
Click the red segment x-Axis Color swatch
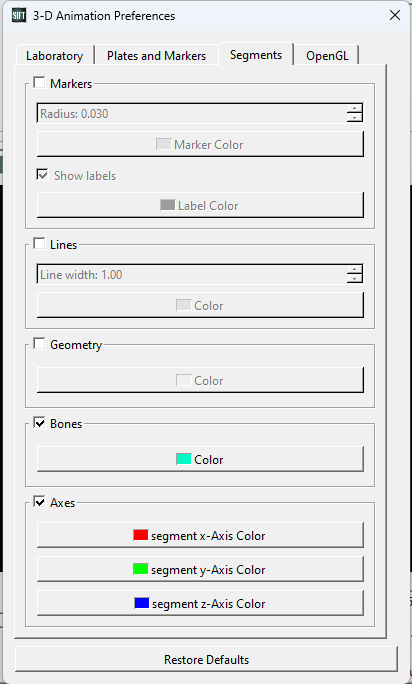[141, 535]
